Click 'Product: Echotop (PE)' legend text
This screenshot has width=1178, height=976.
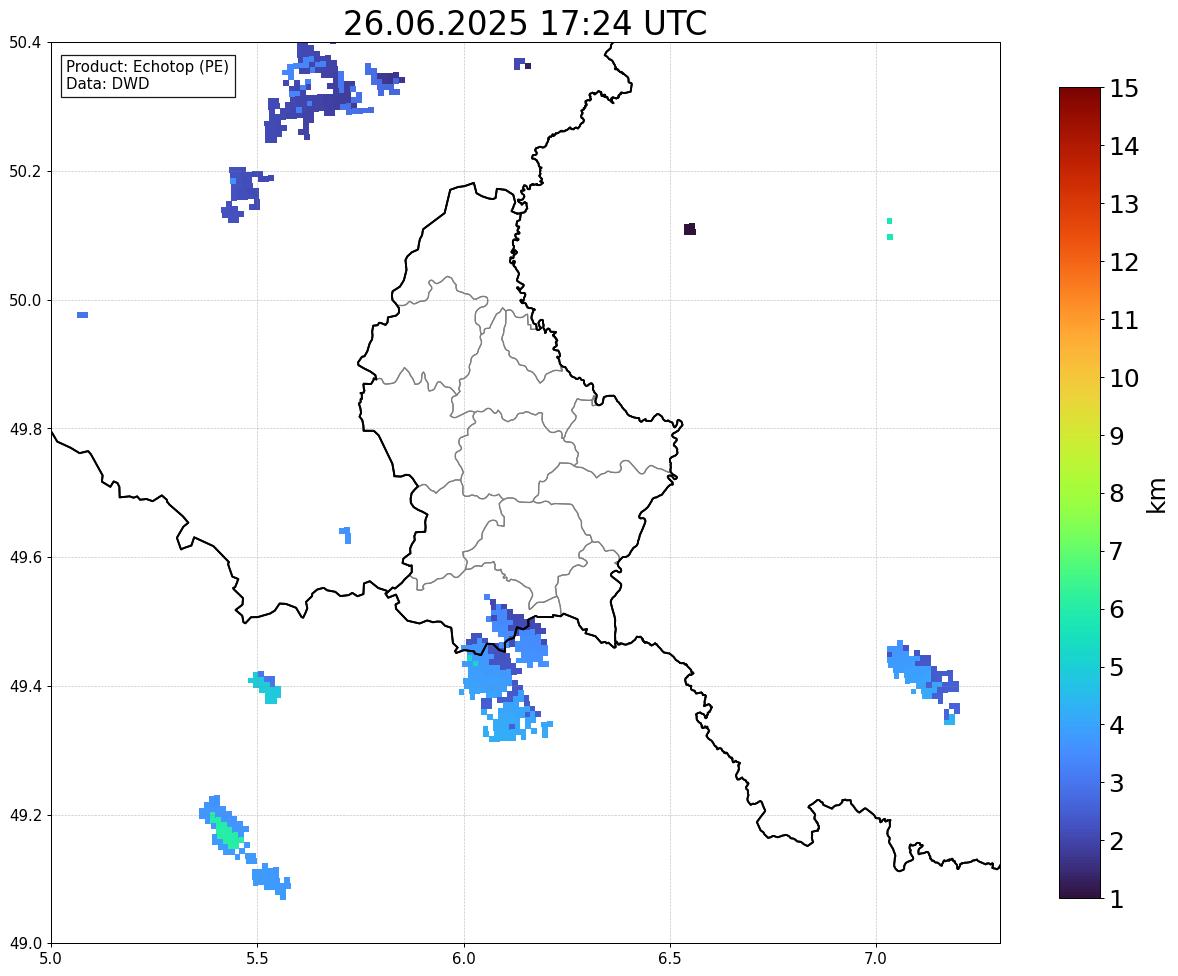pos(147,67)
